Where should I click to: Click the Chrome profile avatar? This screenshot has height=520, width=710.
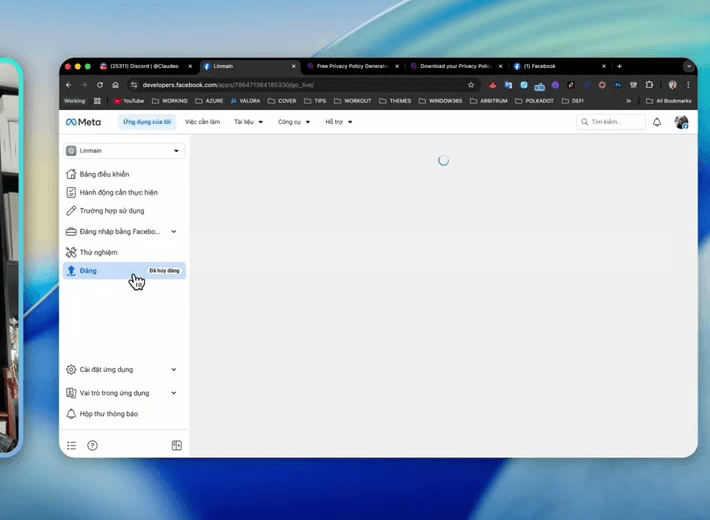click(x=672, y=85)
